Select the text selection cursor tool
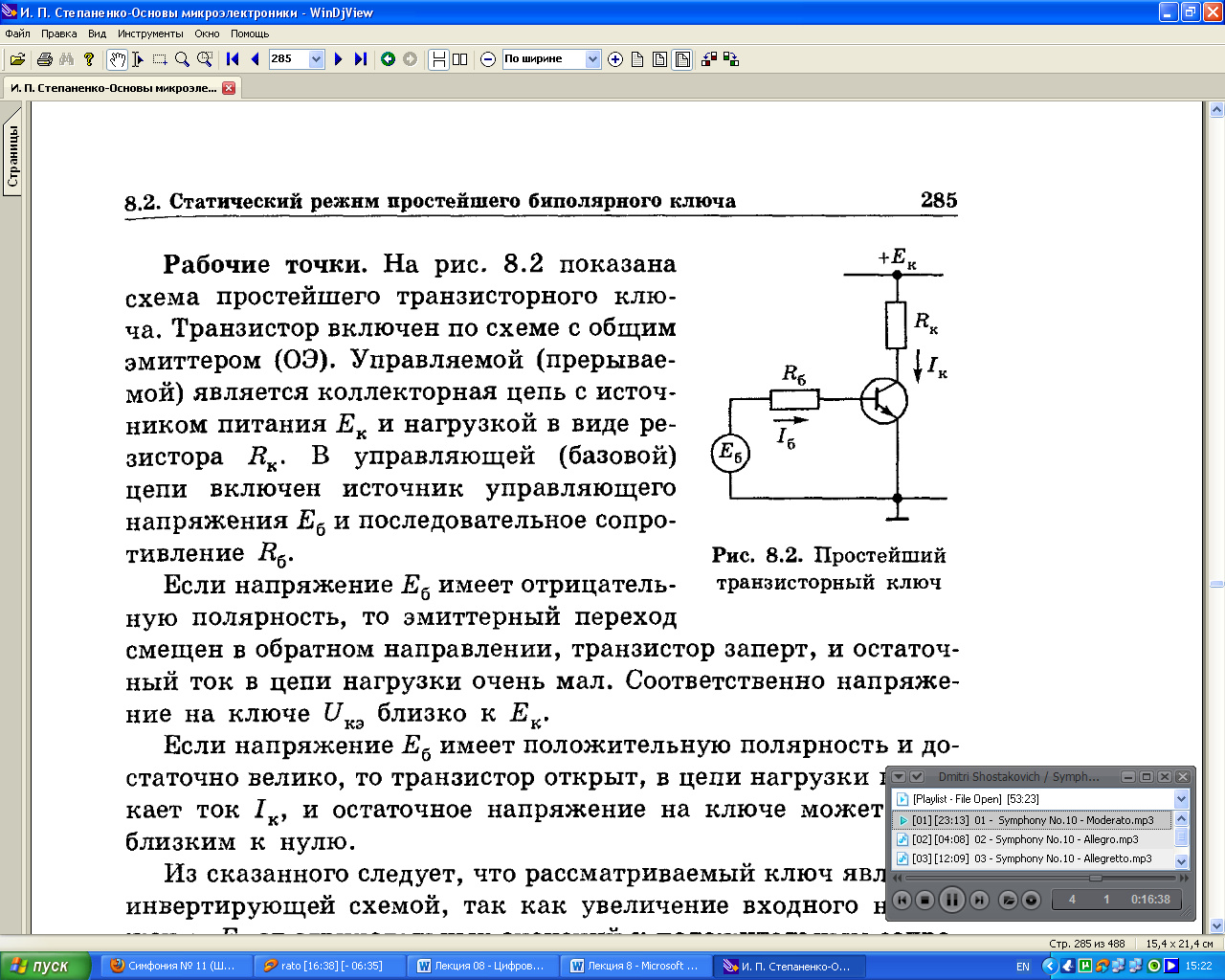 click(x=138, y=59)
